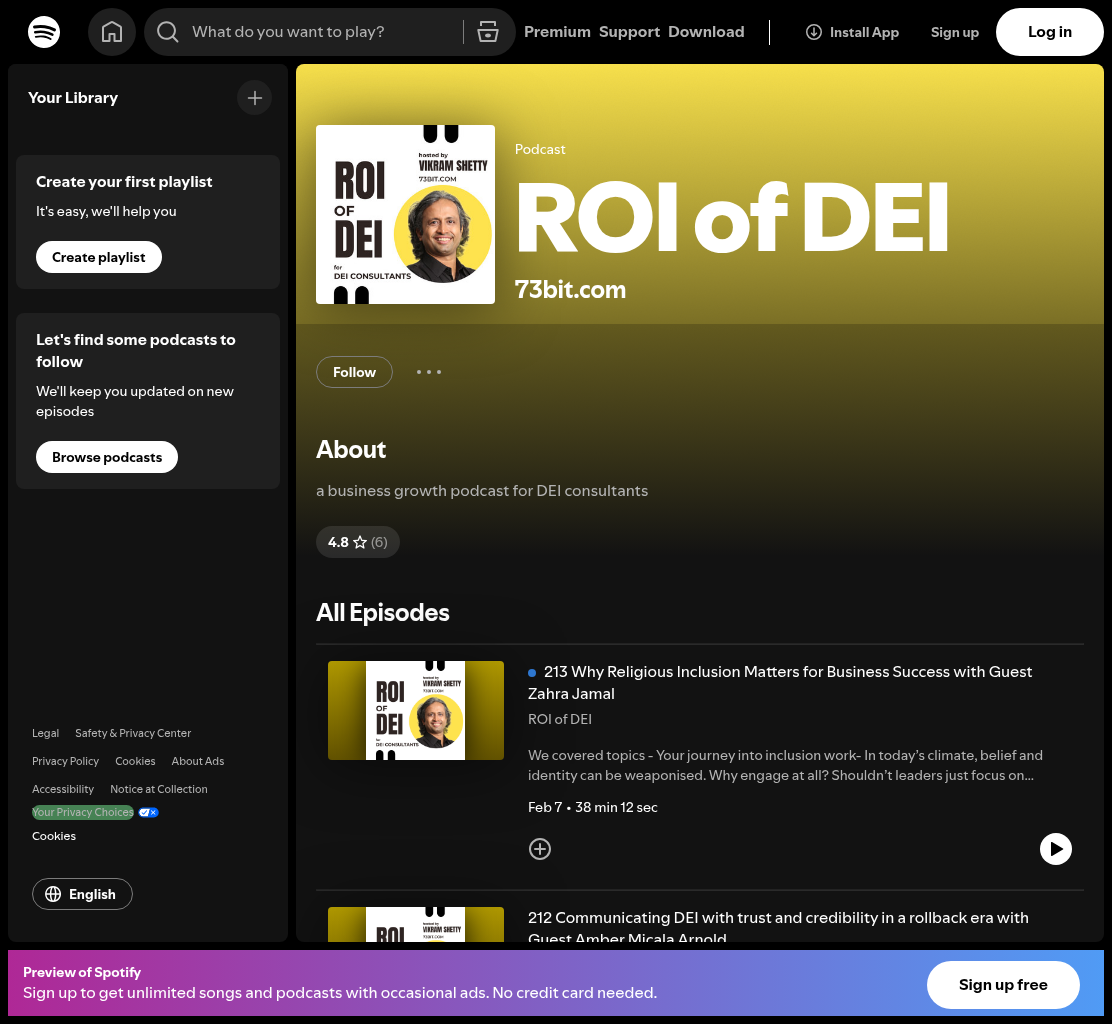Click Your Privacy Choices link
Image resolution: width=1112 pixels, height=1024 pixels.
[x=83, y=813]
